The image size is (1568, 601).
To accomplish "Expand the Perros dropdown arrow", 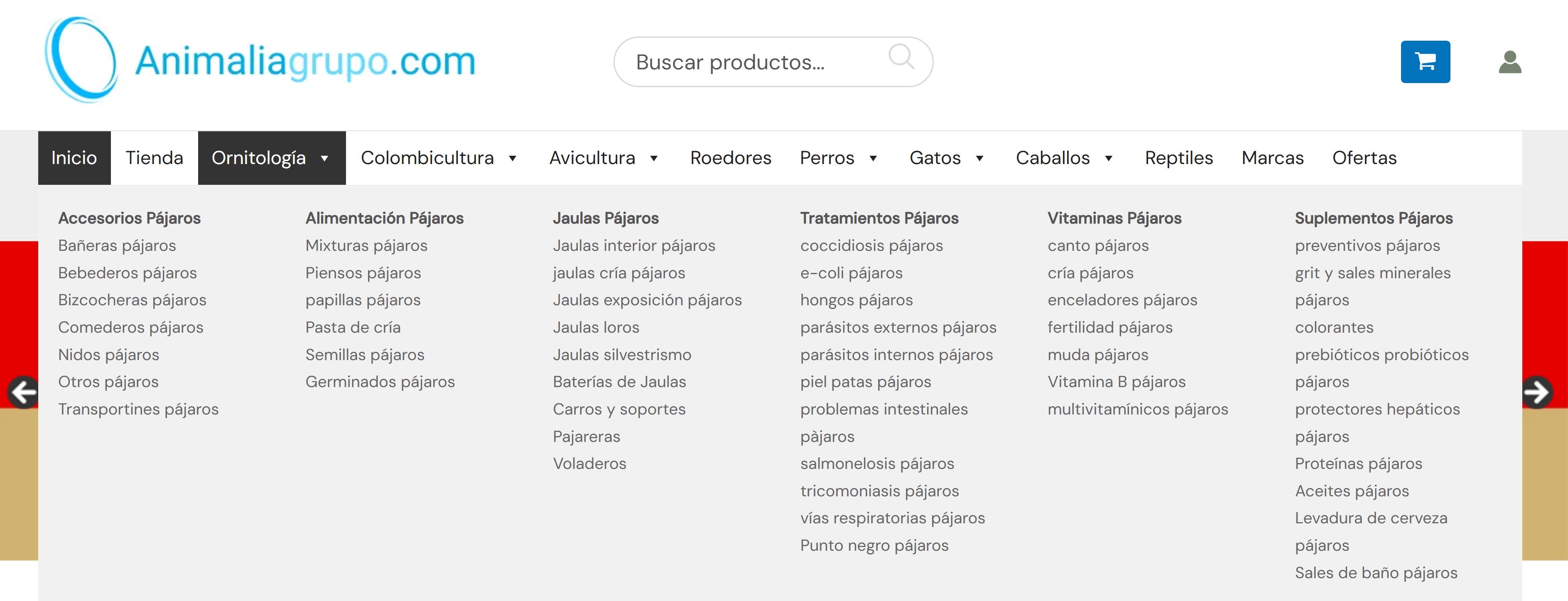I will click(873, 158).
